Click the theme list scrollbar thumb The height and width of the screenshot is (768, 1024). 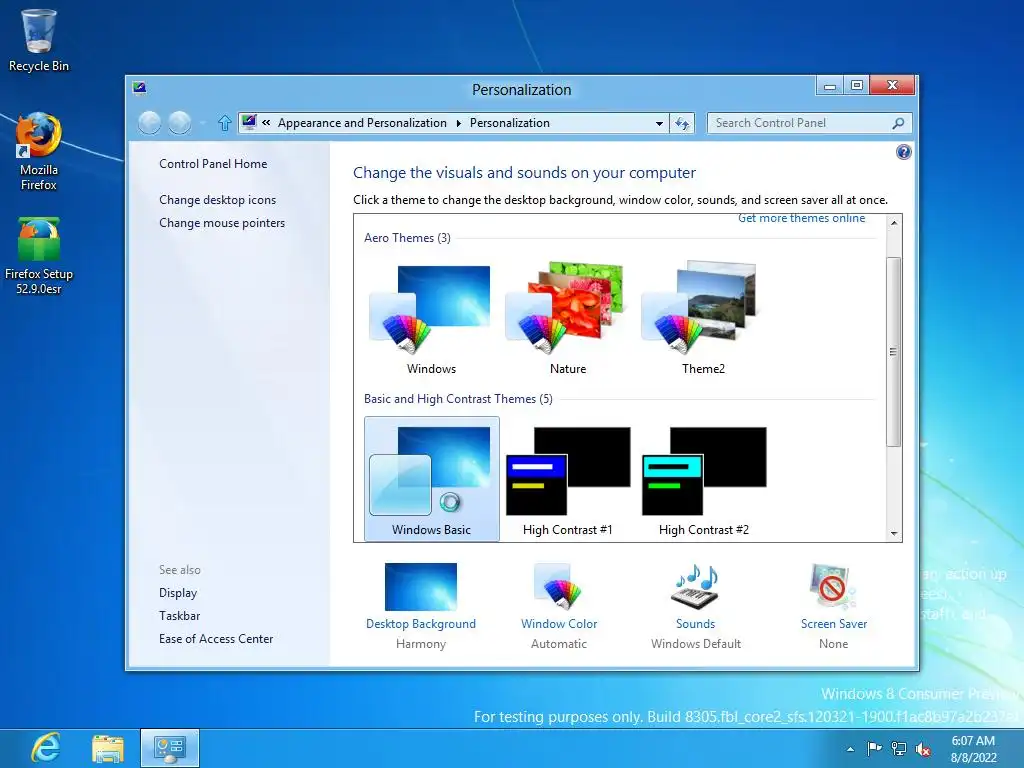click(x=893, y=352)
